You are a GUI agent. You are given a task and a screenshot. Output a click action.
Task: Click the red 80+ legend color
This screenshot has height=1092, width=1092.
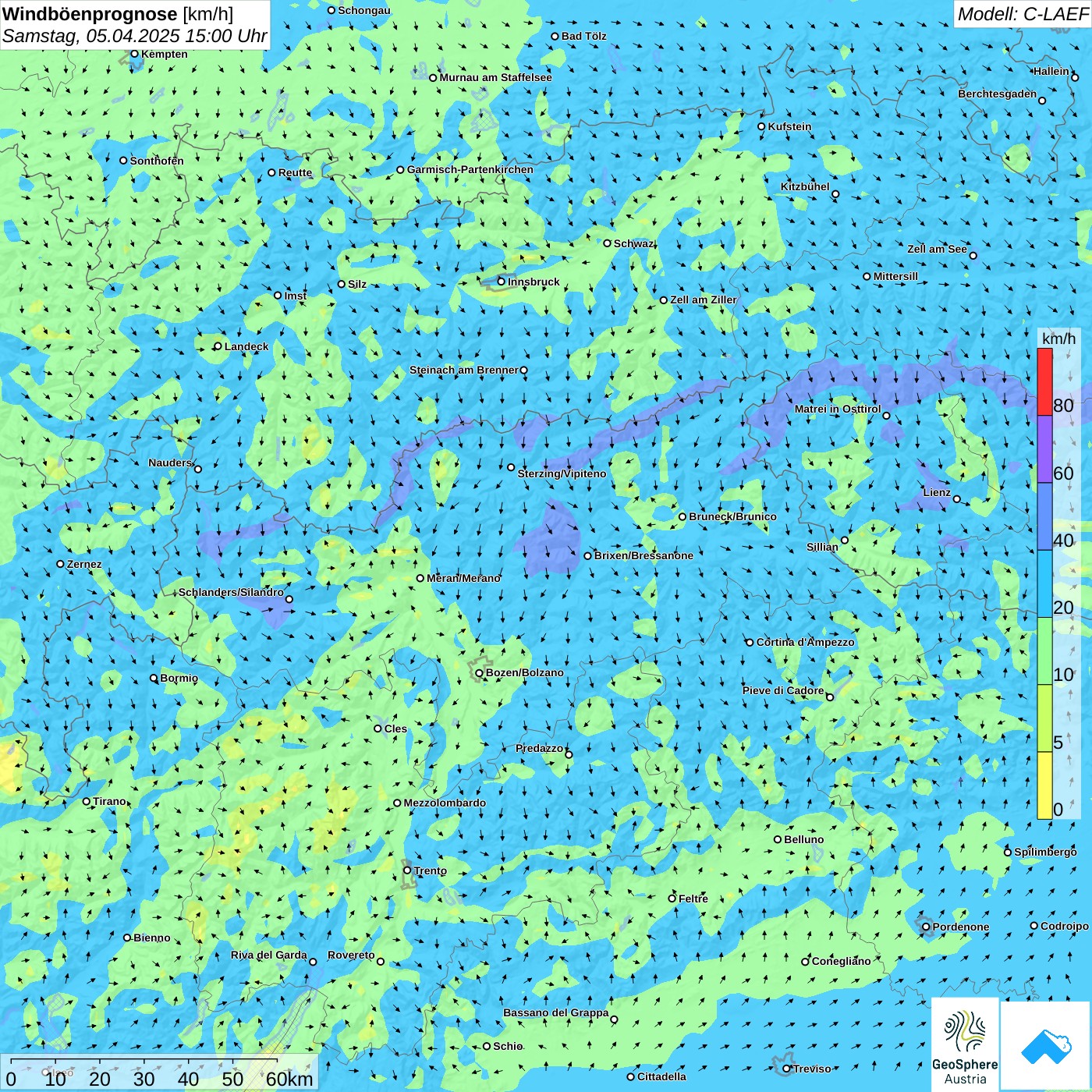tap(1044, 381)
